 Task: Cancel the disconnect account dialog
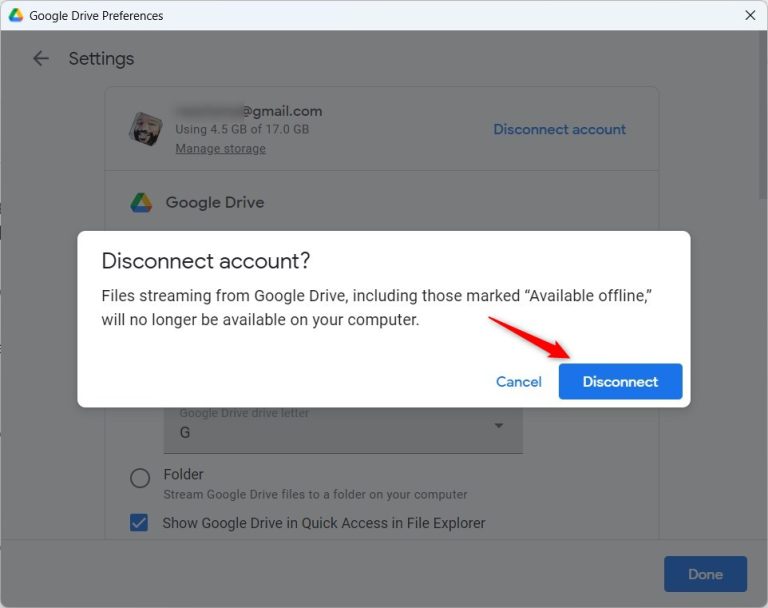coord(518,382)
